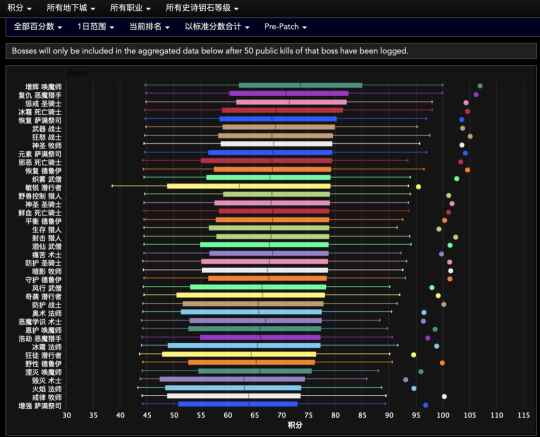The height and width of the screenshot is (437, 540).
Task: Open the 所有地下城 dropdown
Action: click(x=71, y=8)
